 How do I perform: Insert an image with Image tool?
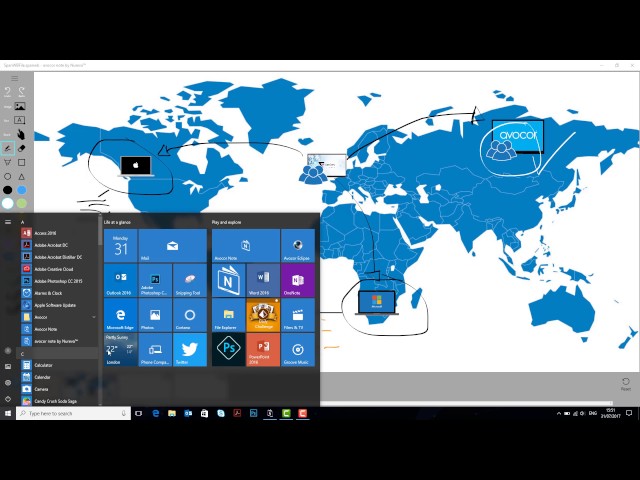(x=20, y=107)
